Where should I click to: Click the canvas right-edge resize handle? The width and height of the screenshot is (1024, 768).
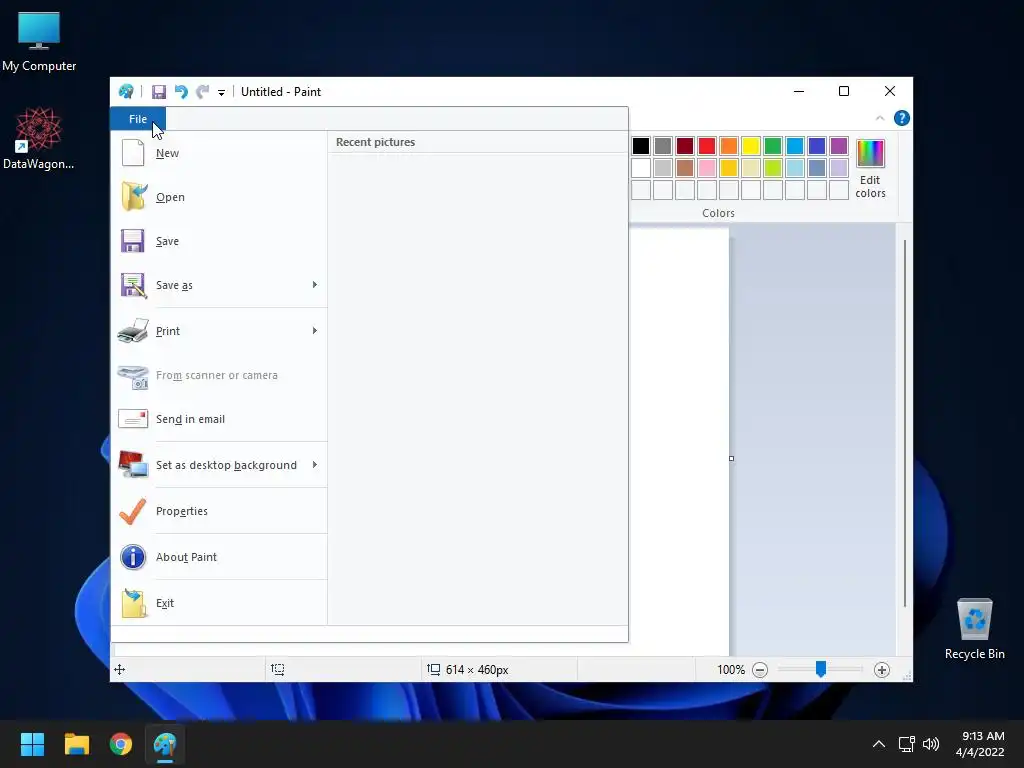click(x=731, y=458)
